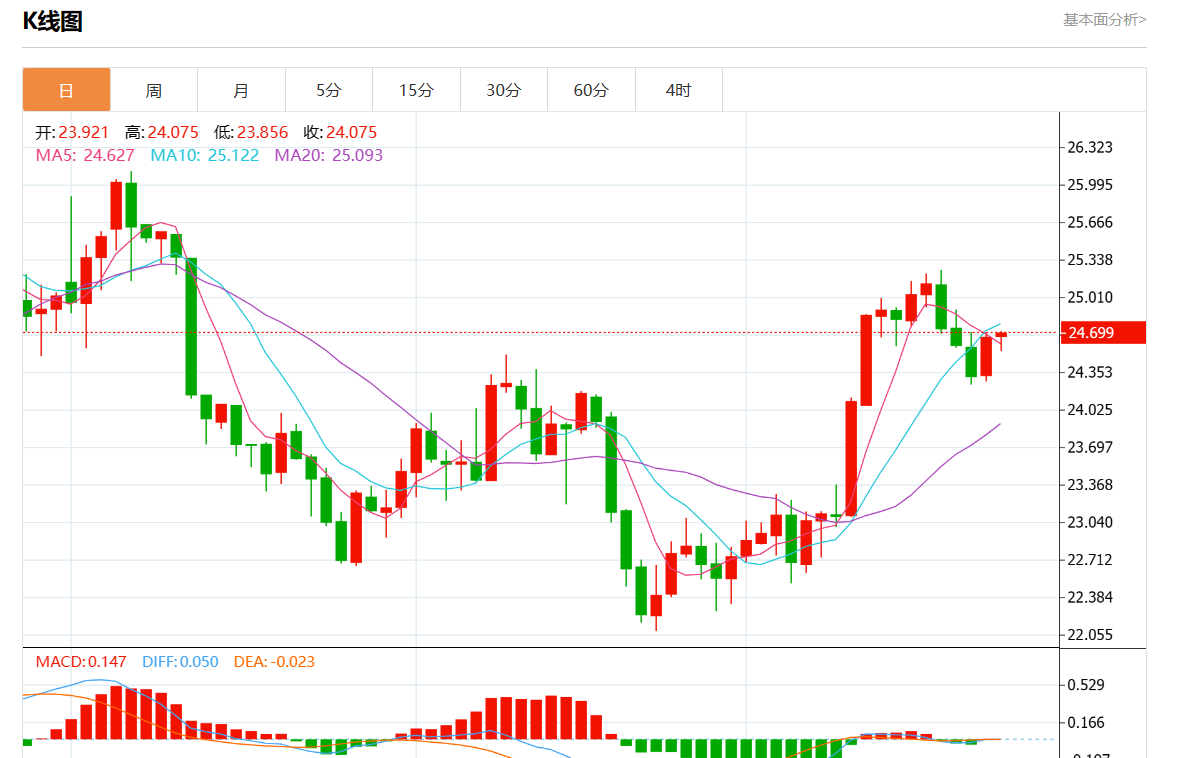This screenshot has width=1185, height=758.
Task: Click the DIFF:0.050 indicator label
Action: pyautogui.click(x=180, y=661)
